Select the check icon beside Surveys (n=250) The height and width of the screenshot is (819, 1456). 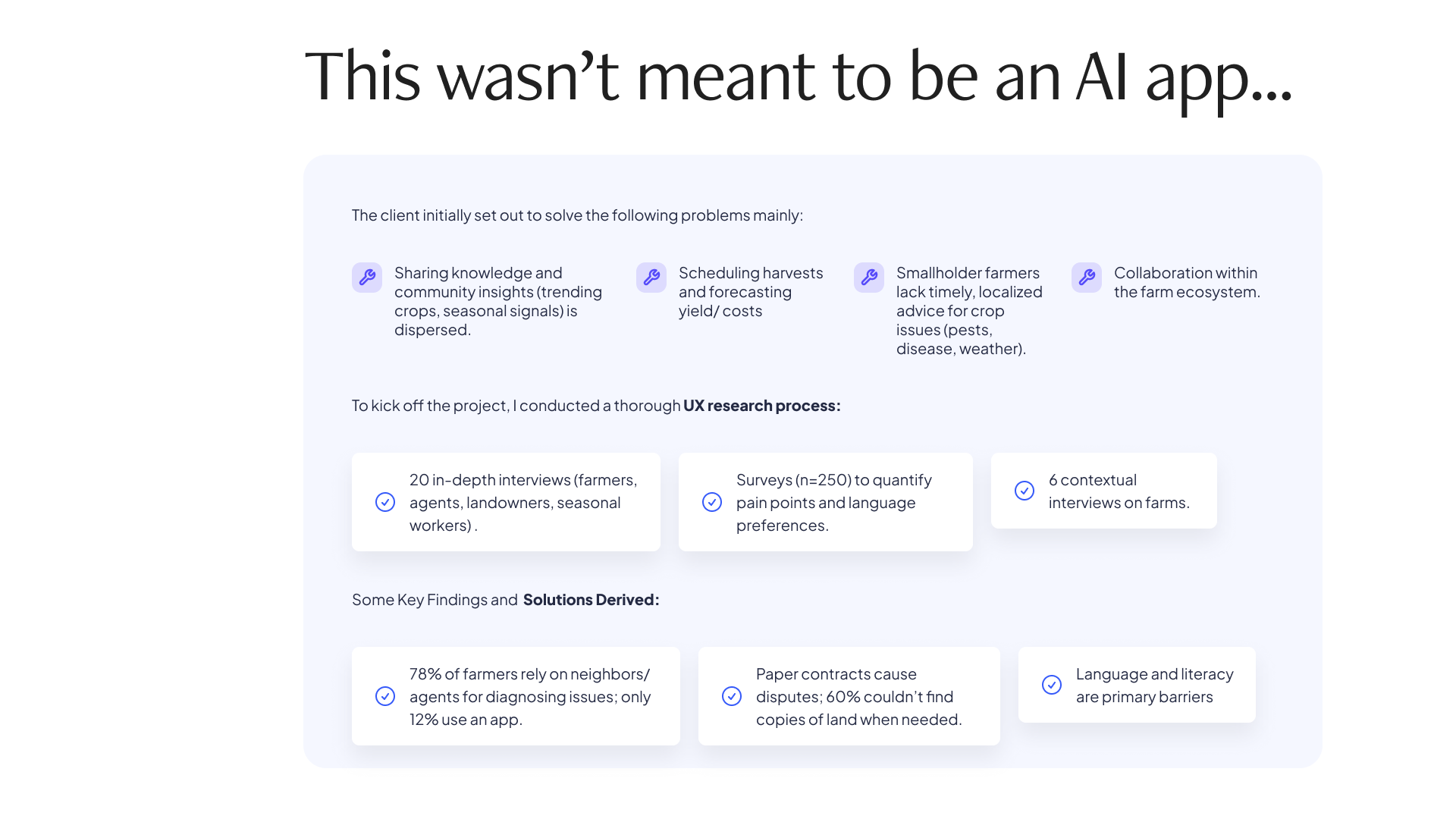click(x=712, y=502)
